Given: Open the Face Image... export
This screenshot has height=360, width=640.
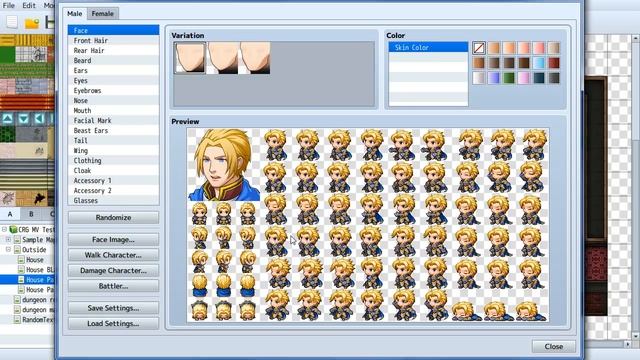Looking at the screenshot, I should (x=113, y=240).
